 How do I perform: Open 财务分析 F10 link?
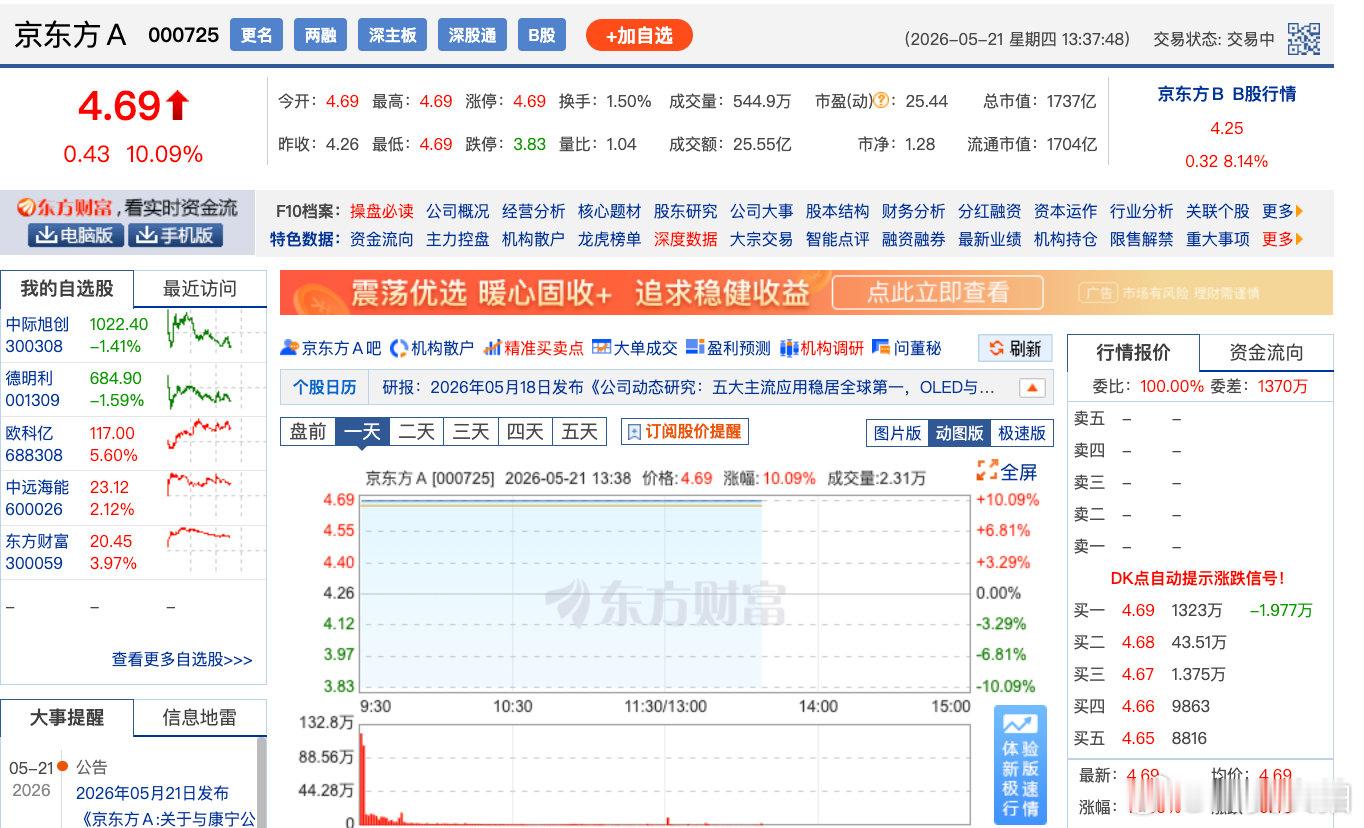click(x=913, y=211)
